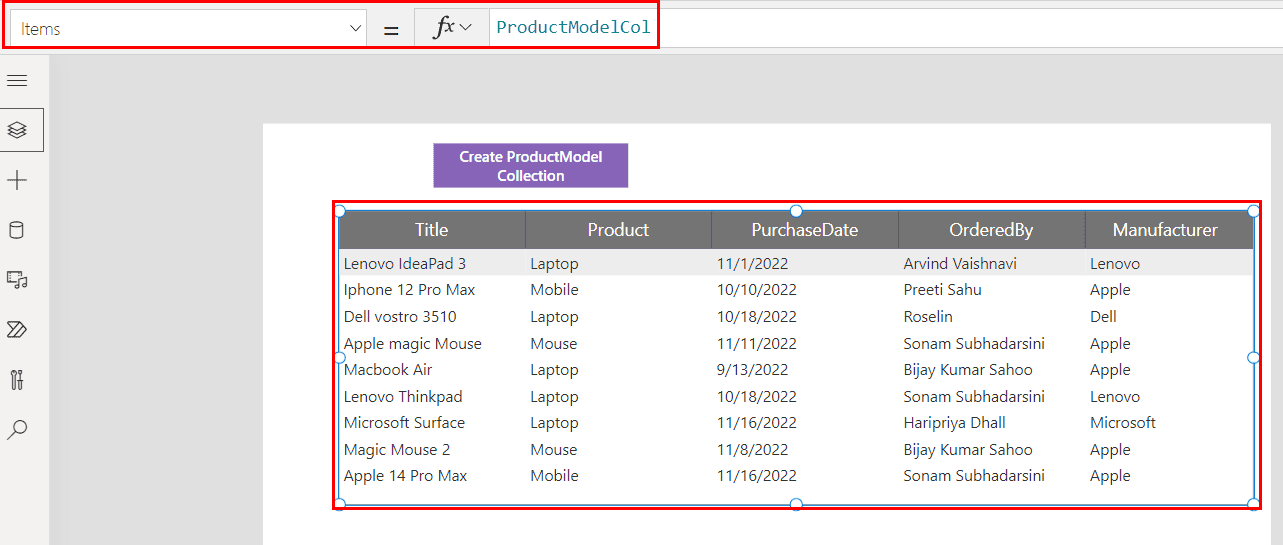The height and width of the screenshot is (545, 1283).
Task: Click Iphone 12 Pro Max cell
Action: coord(410,290)
